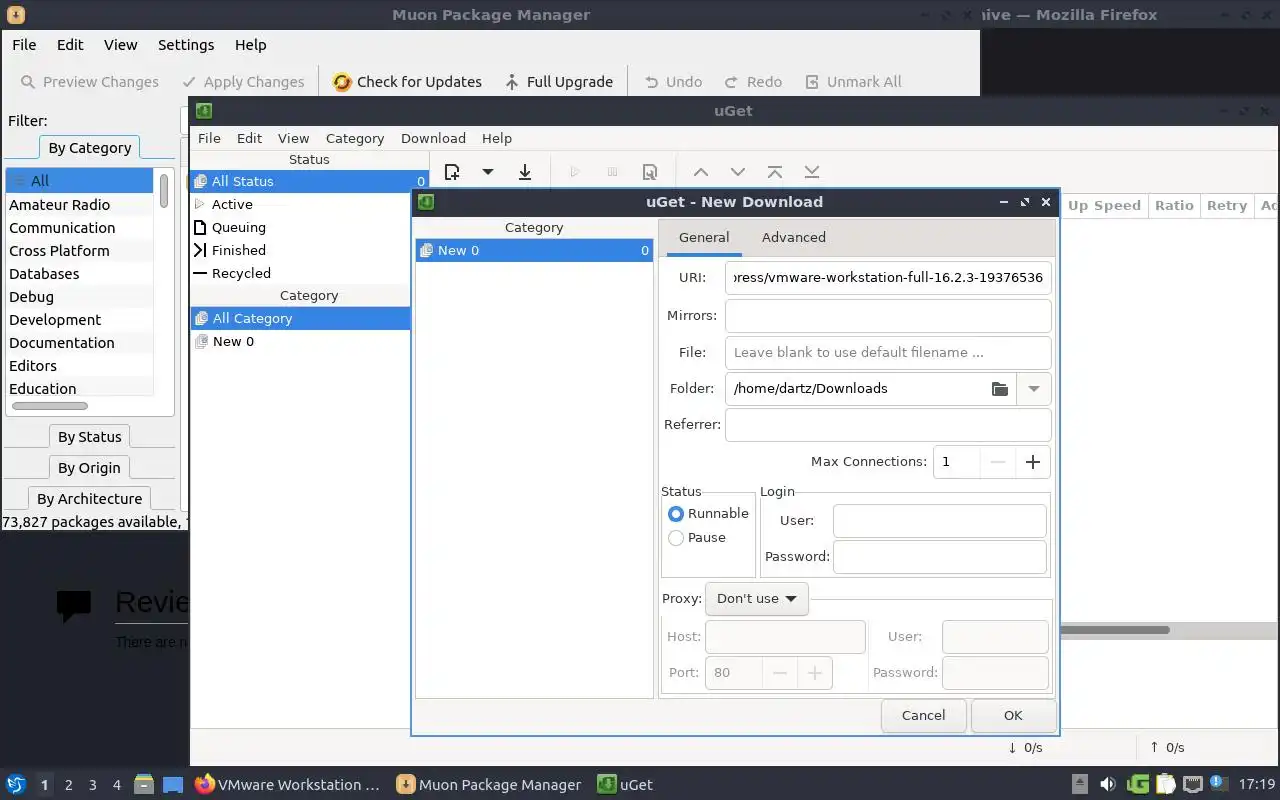Viewport: 1280px width, 800px height.
Task: Select "New 0" in uGet main category list
Action: 300,341
